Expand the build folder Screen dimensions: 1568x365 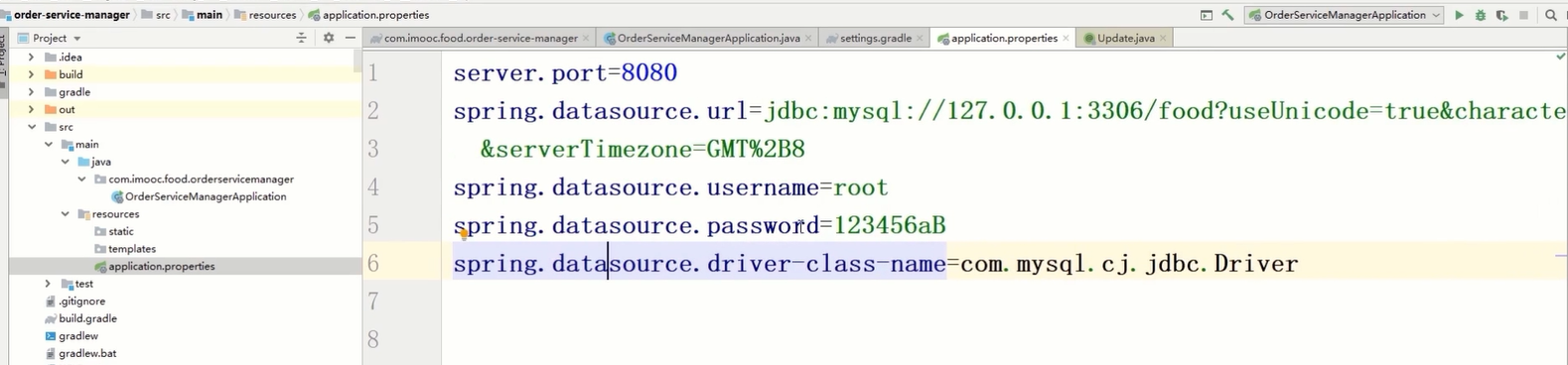click(31, 74)
